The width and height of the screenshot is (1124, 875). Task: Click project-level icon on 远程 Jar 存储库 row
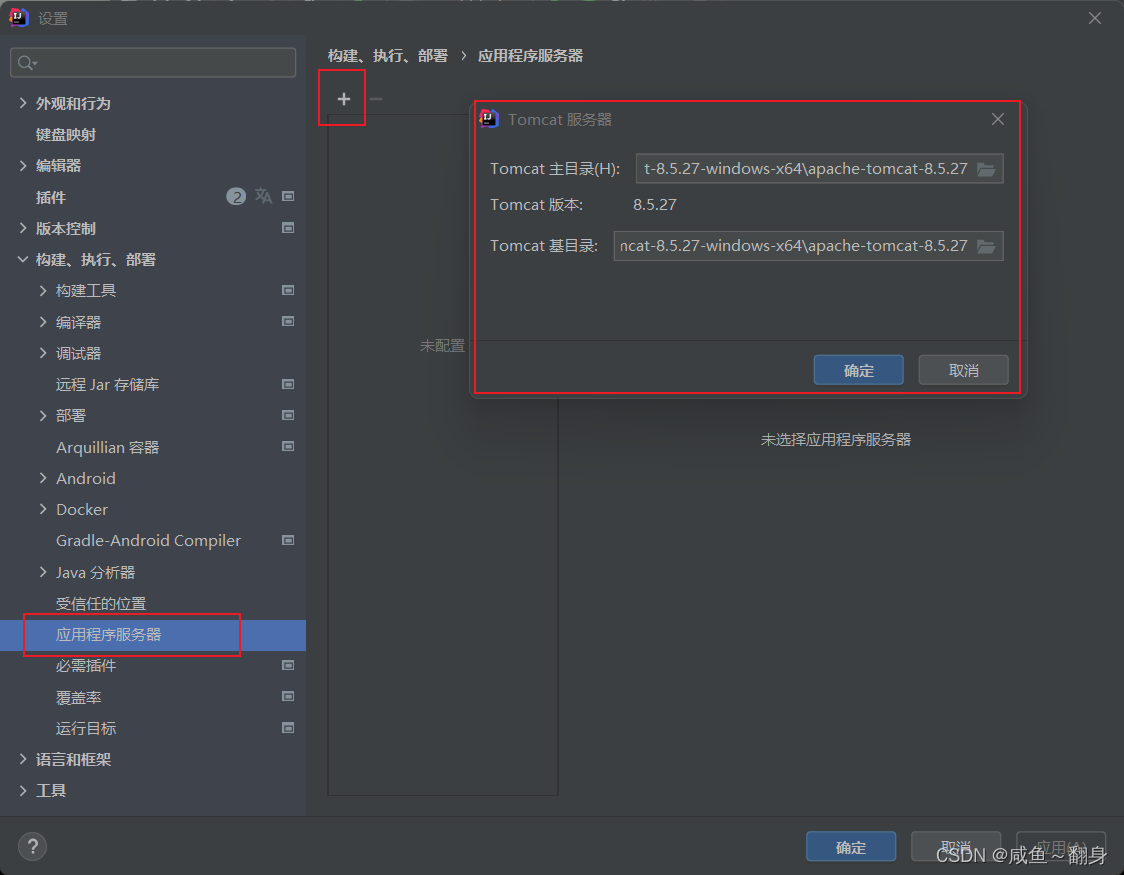click(x=288, y=384)
